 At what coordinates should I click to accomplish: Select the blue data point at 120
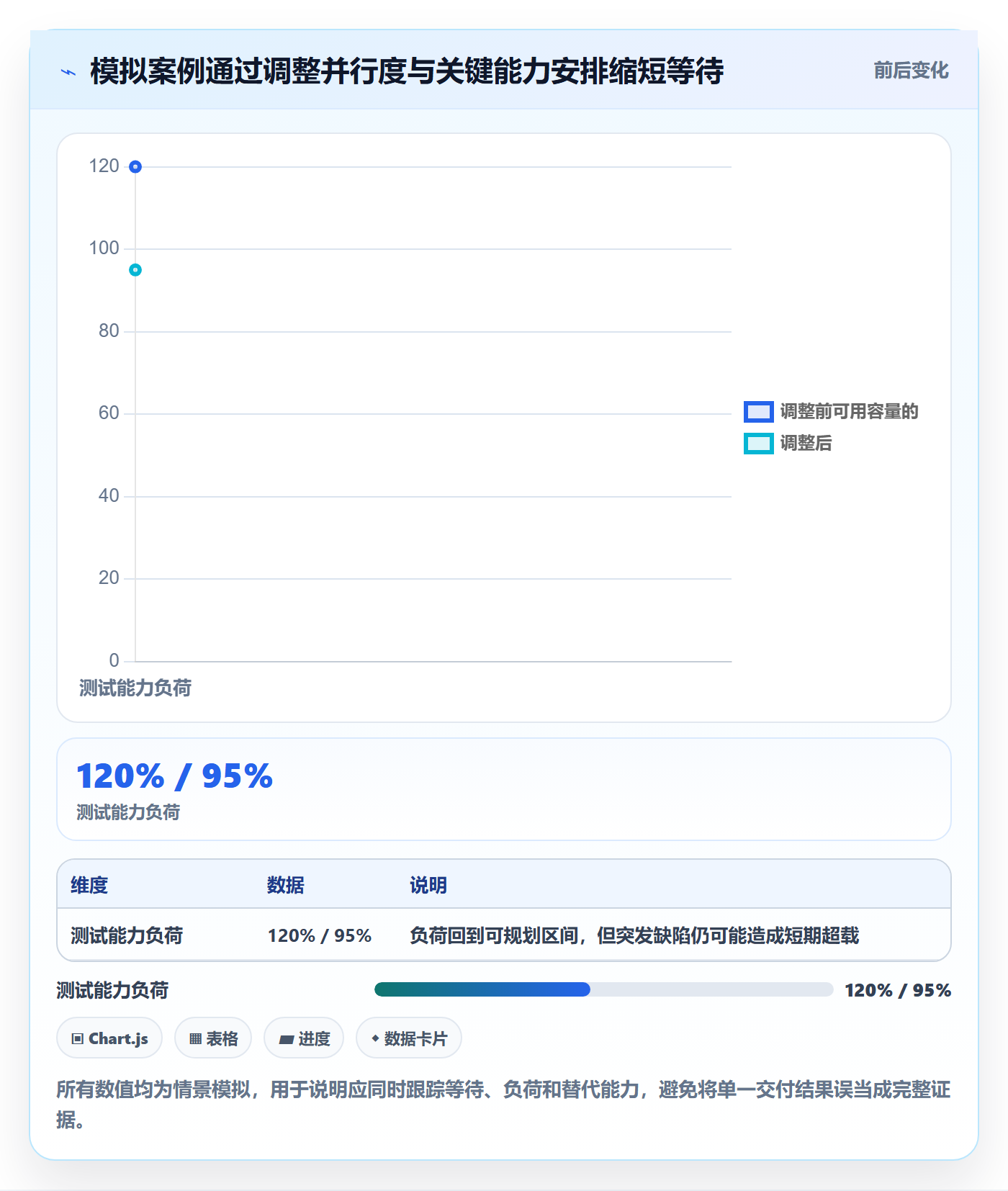click(135, 167)
